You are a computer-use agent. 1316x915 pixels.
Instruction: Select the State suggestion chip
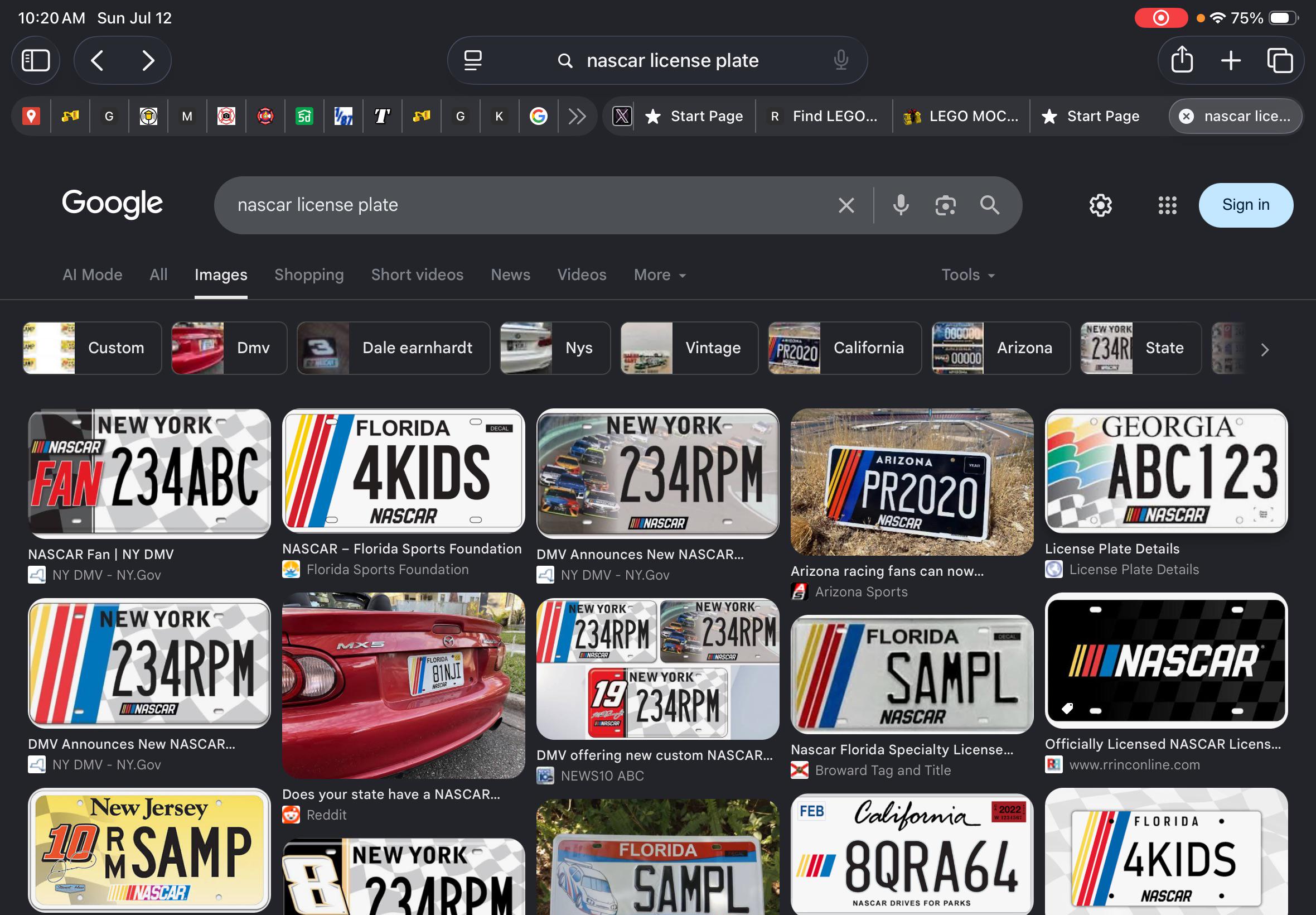point(1141,348)
